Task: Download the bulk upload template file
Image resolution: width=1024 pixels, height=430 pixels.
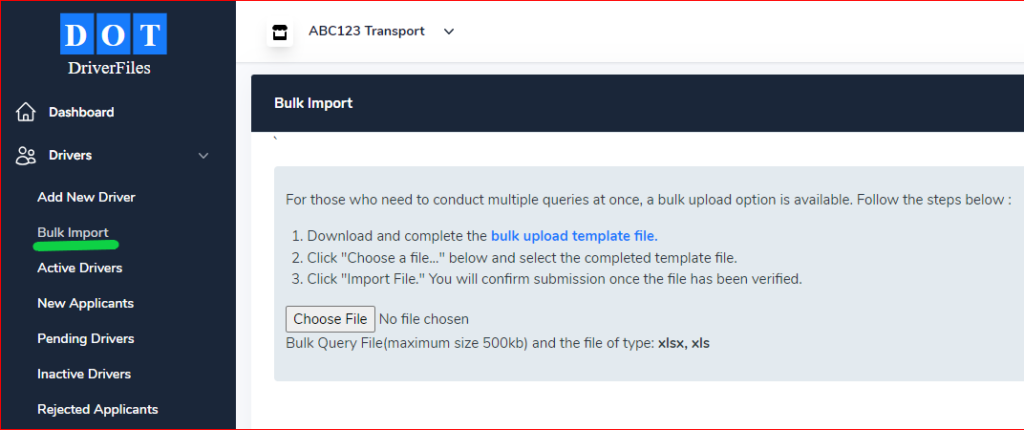Action: 574,236
